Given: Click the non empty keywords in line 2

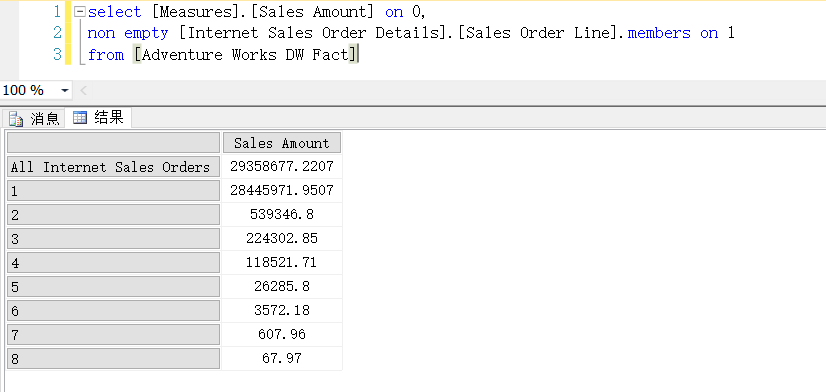Looking at the screenshot, I should (x=127, y=33).
